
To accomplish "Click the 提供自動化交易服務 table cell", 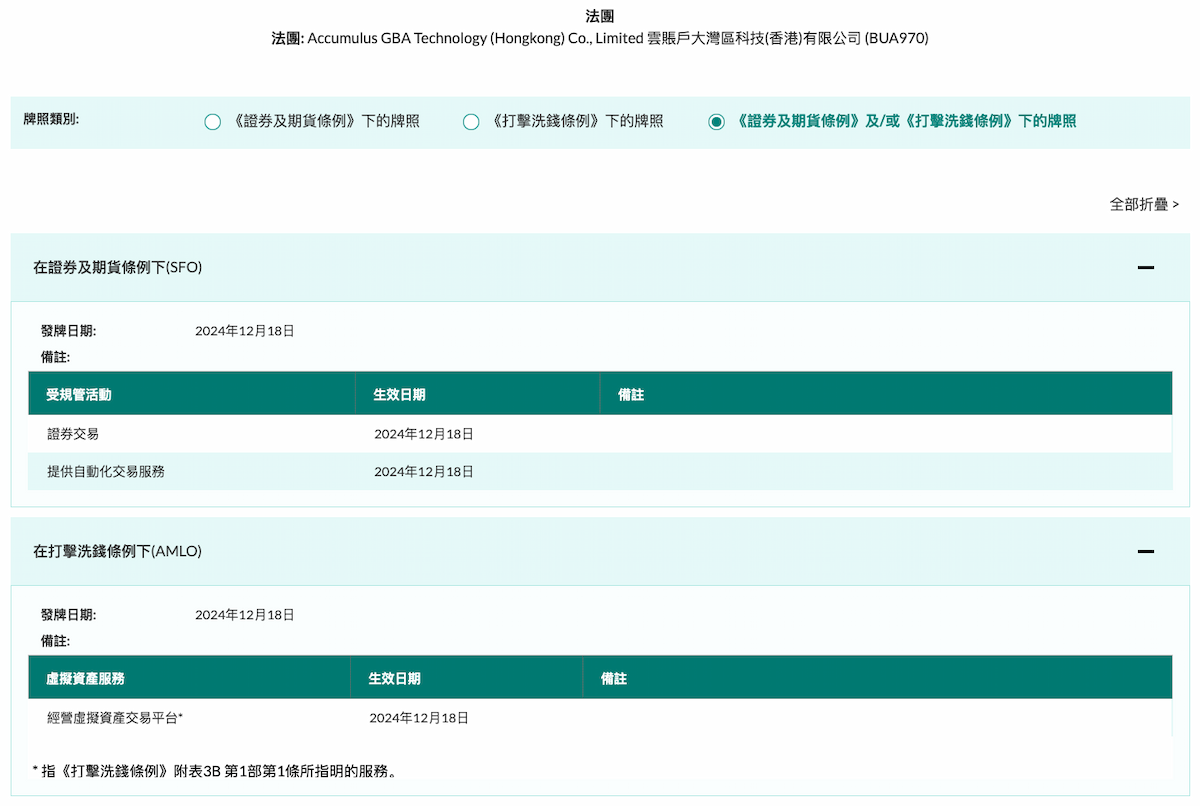I will pos(192,471).
